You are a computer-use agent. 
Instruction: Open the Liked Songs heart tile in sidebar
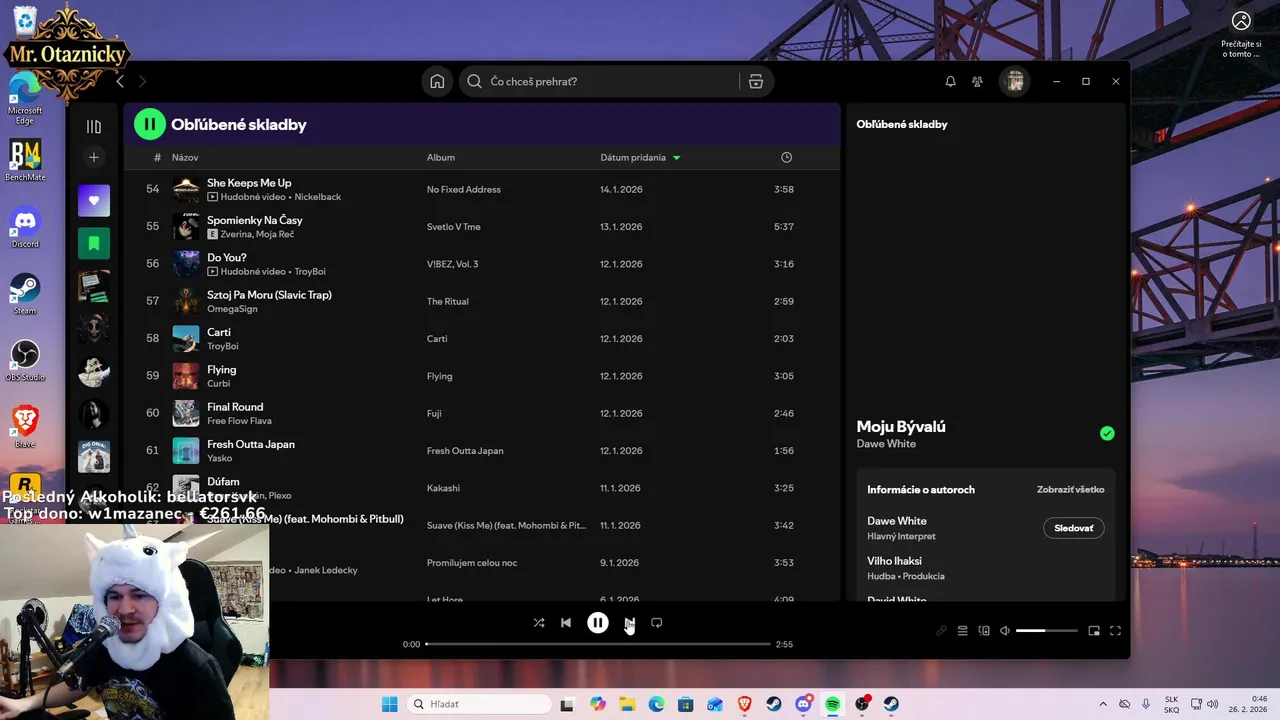(x=94, y=200)
